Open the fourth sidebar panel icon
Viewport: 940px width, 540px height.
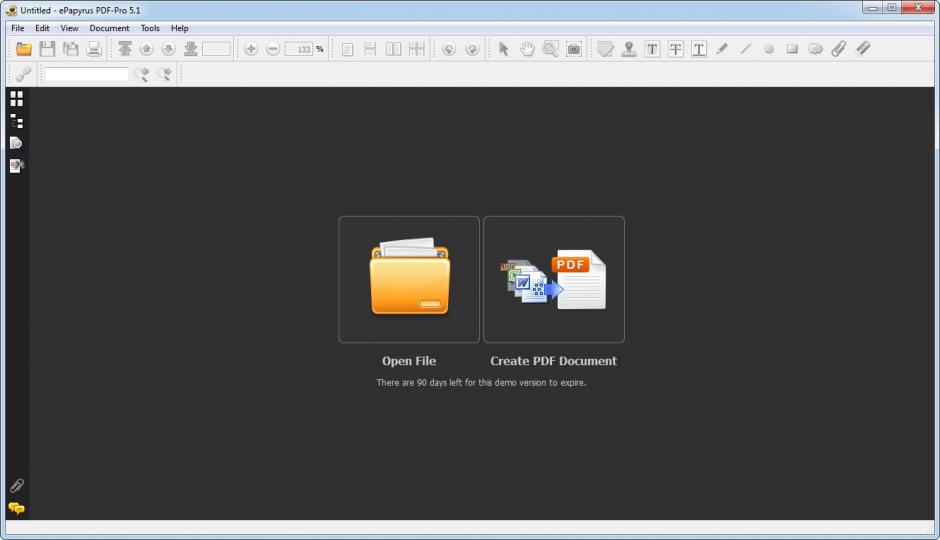[x=17, y=166]
